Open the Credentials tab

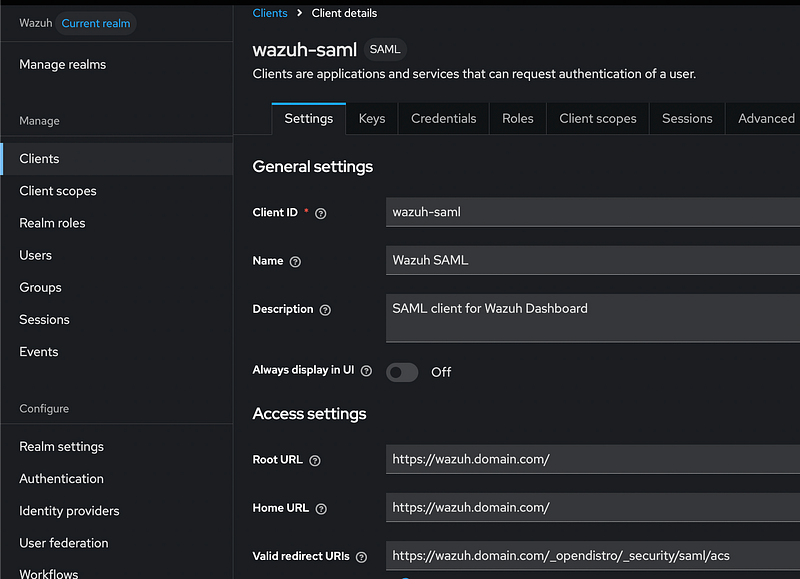click(x=443, y=119)
